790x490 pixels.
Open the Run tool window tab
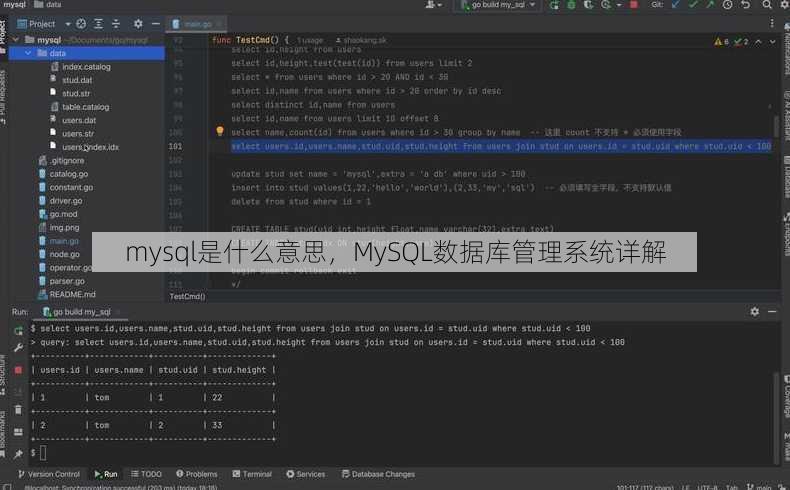[x=106, y=474]
